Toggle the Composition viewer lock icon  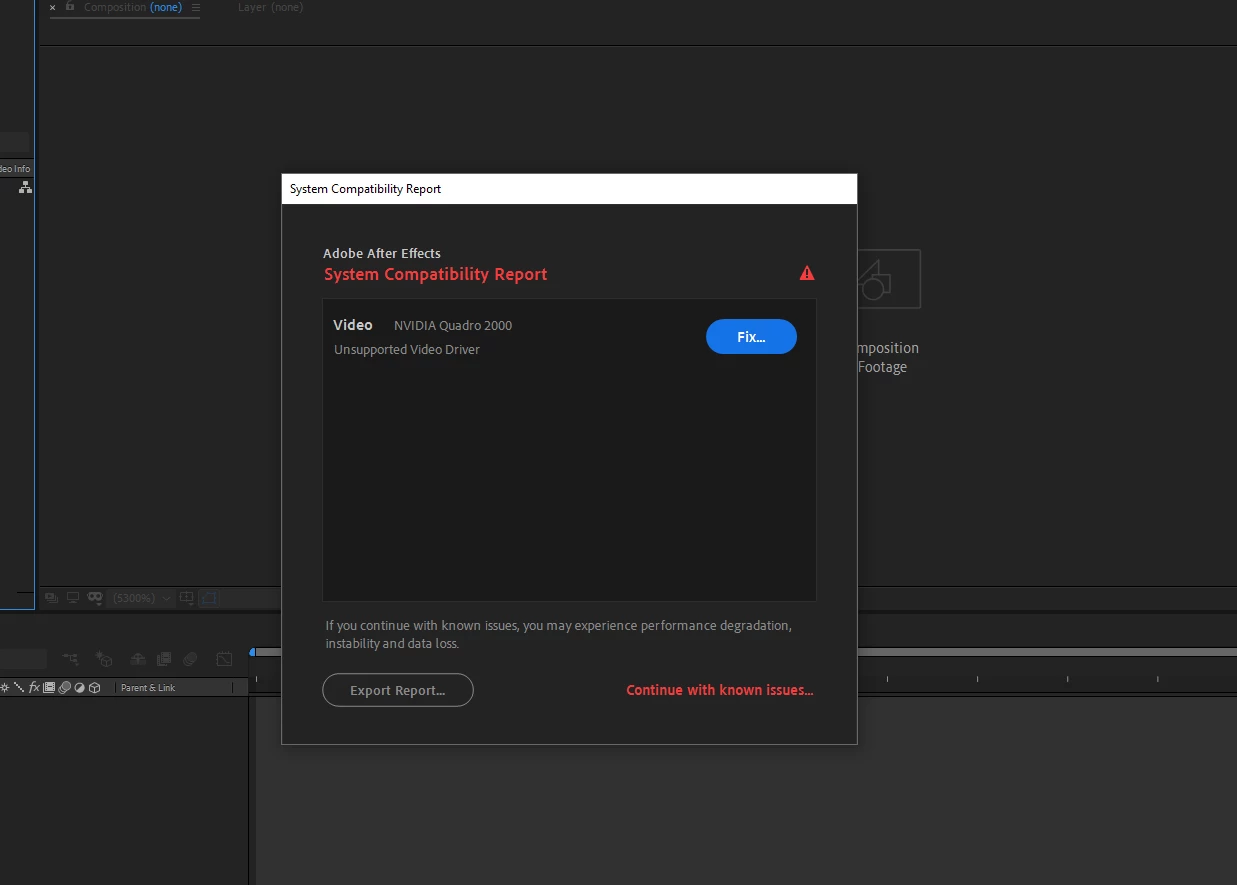pyautogui.click(x=69, y=7)
